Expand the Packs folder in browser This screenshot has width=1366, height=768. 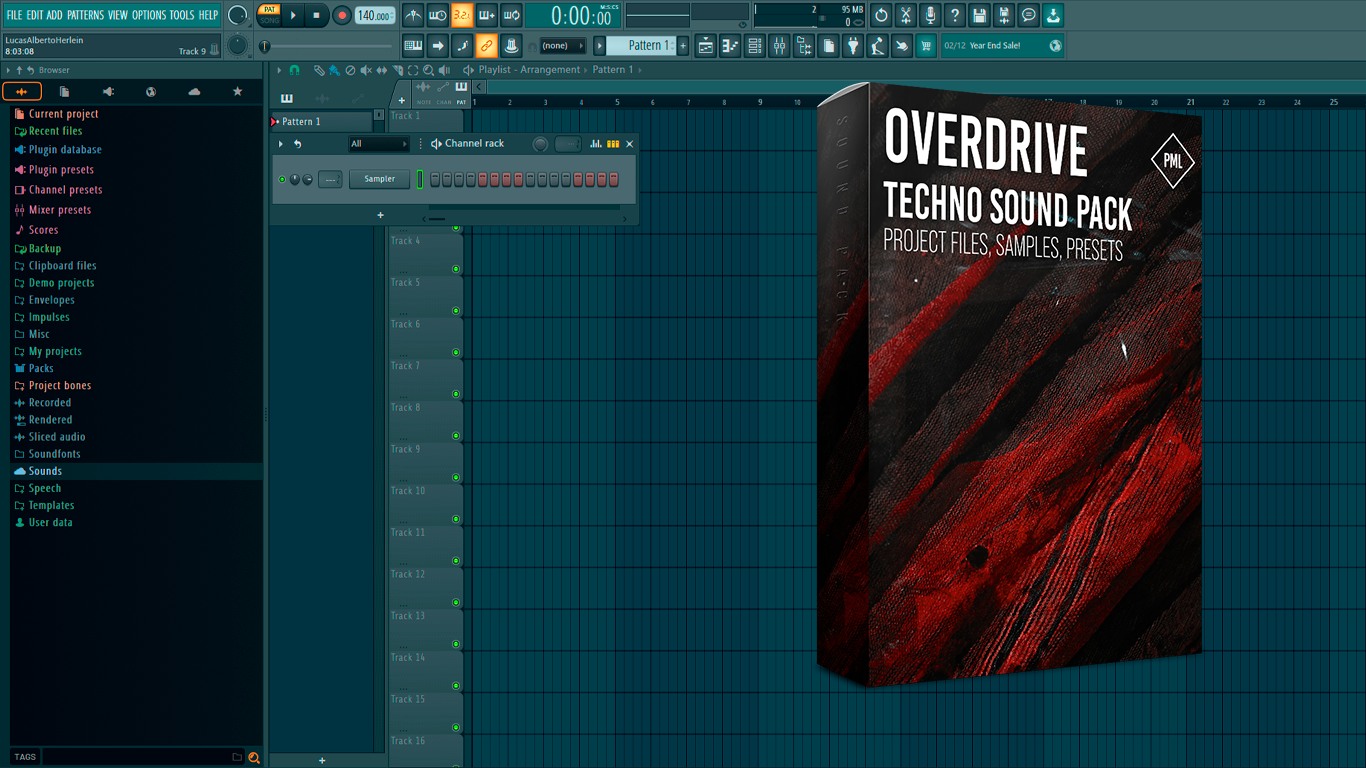tap(41, 368)
